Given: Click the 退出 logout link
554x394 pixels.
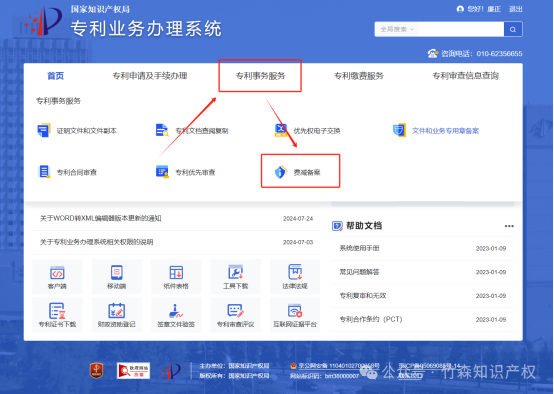Looking at the screenshot, I should coord(515,9).
